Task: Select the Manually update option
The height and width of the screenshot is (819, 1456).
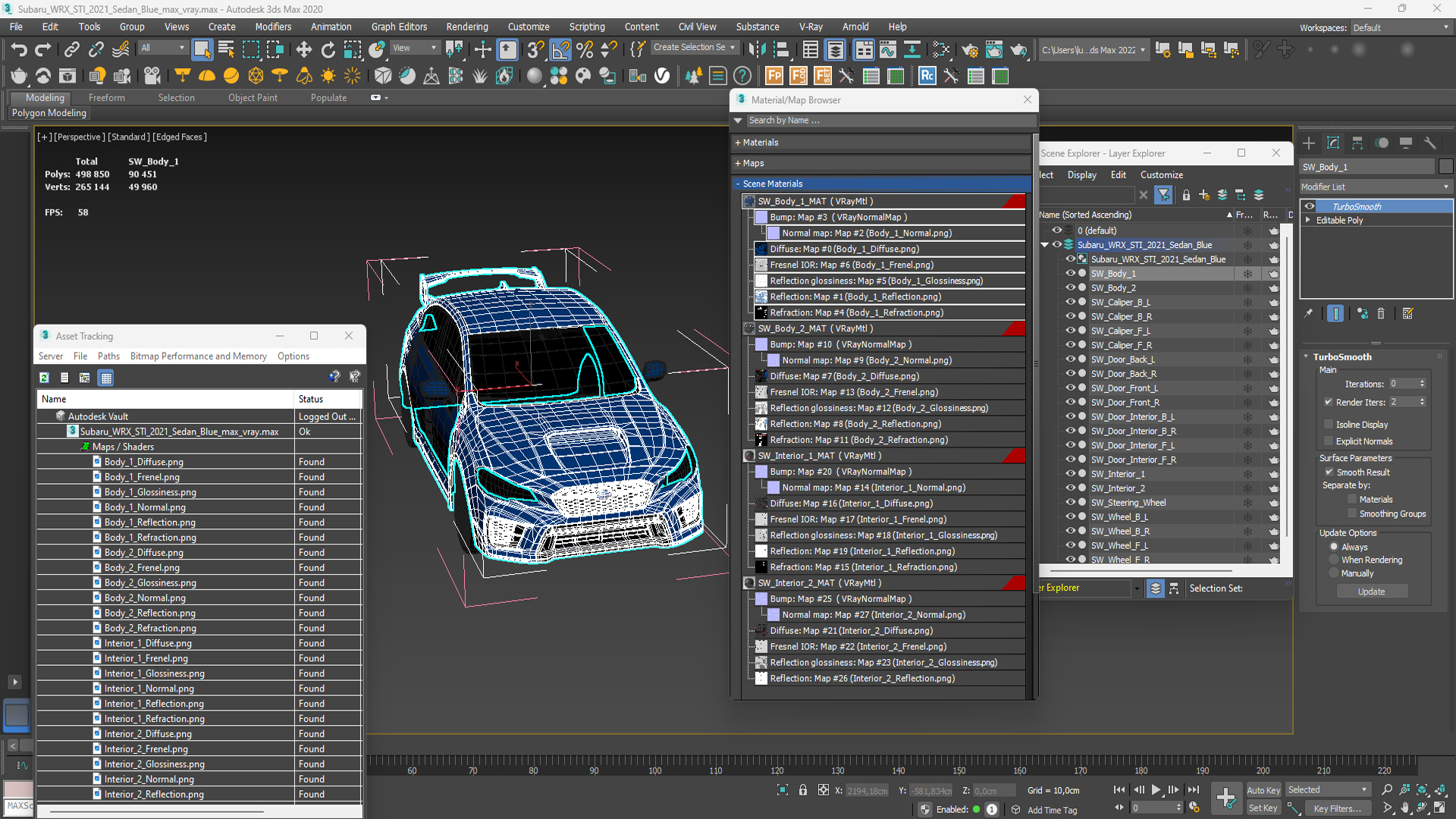Action: click(x=1334, y=573)
